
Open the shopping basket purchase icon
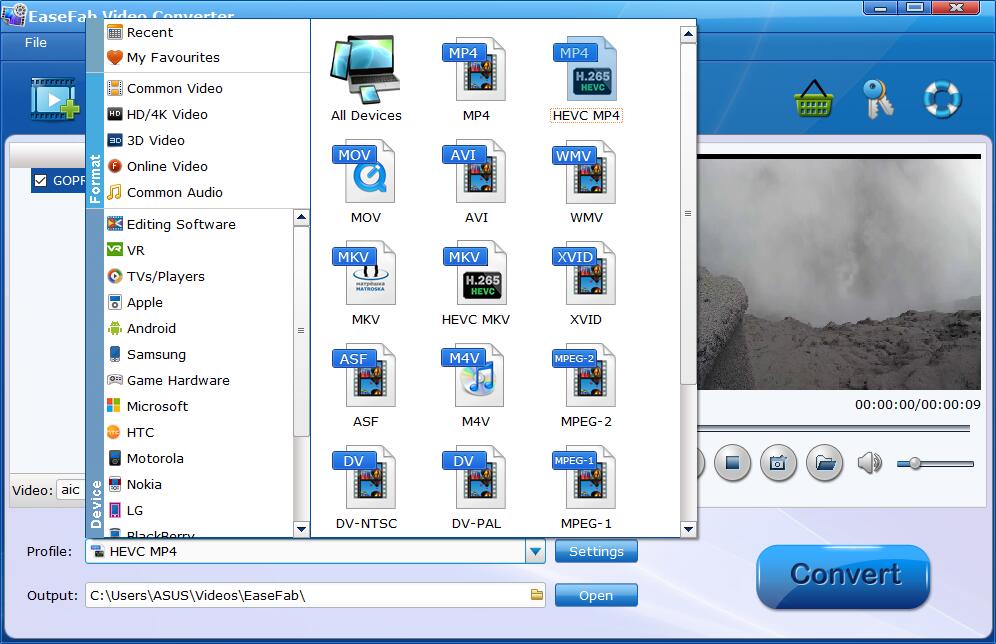click(814, 99)
